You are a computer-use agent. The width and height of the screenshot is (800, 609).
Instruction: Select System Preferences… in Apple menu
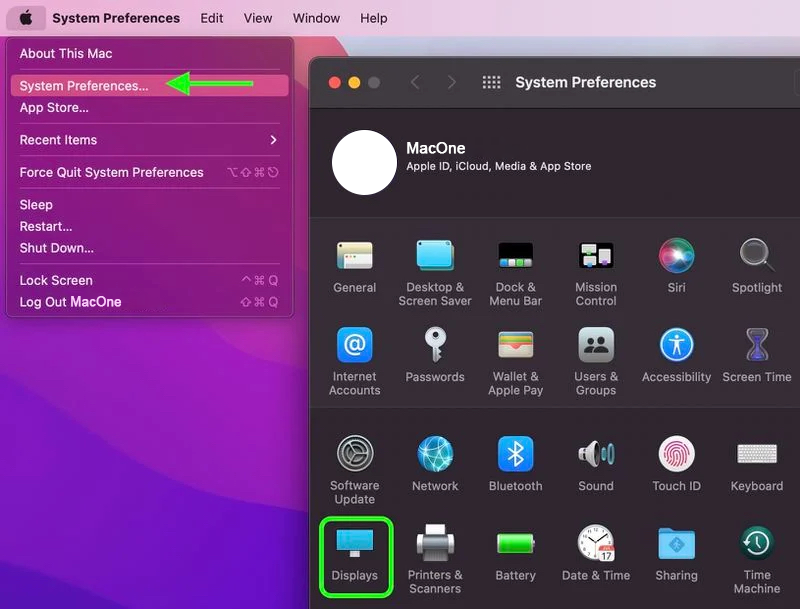(x=149, y=86)
